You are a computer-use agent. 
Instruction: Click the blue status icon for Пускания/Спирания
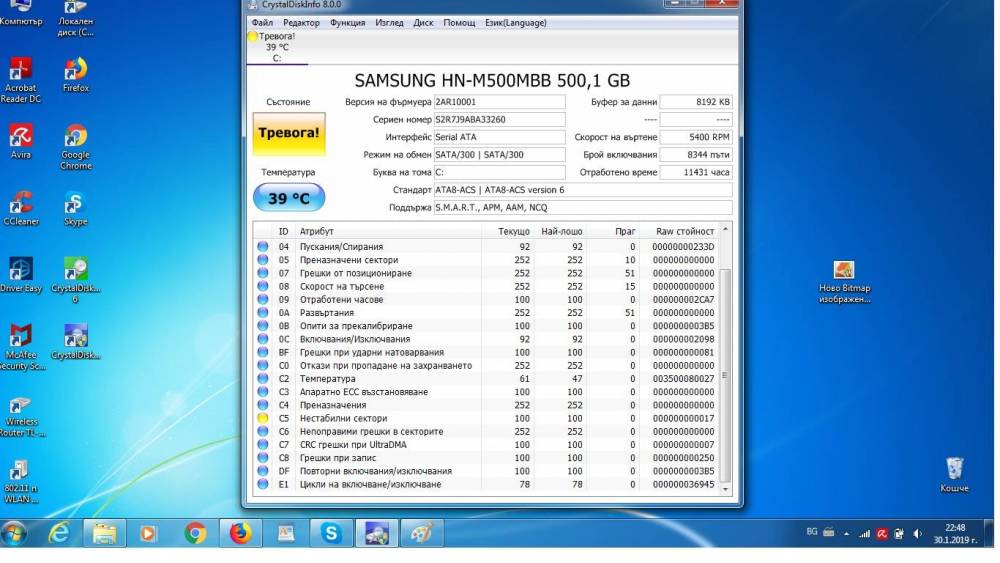(263, 247)
